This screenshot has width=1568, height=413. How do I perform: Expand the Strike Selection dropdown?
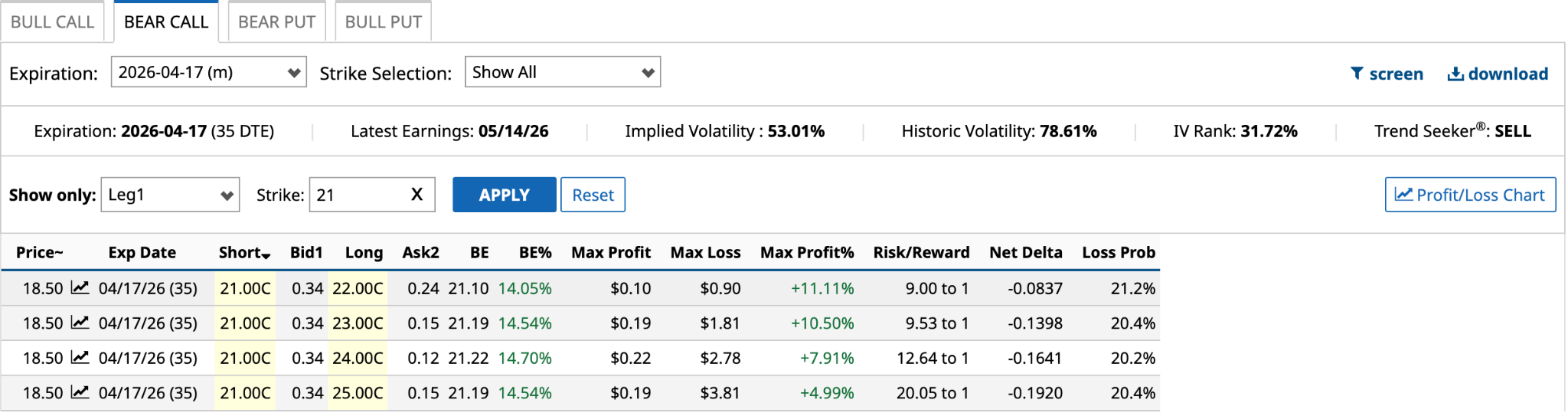click(562, 72)
